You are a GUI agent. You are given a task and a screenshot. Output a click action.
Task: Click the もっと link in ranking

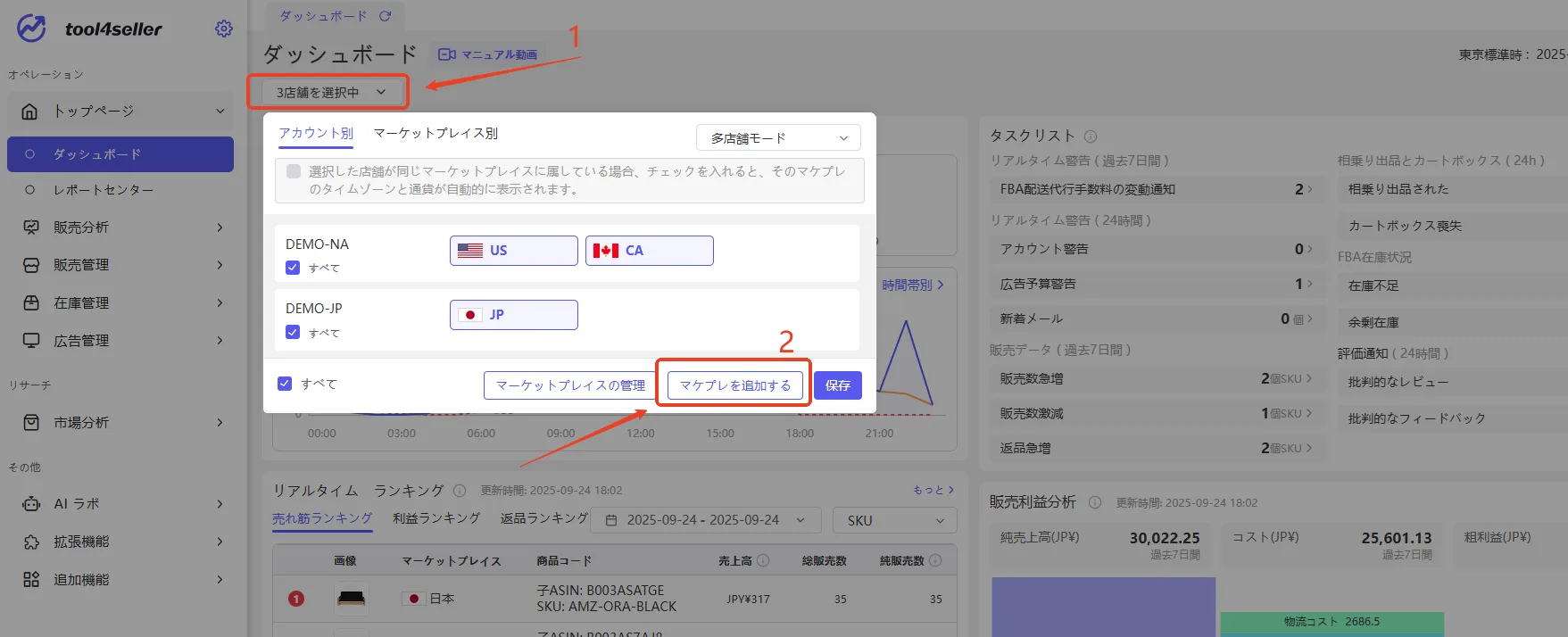933,490
